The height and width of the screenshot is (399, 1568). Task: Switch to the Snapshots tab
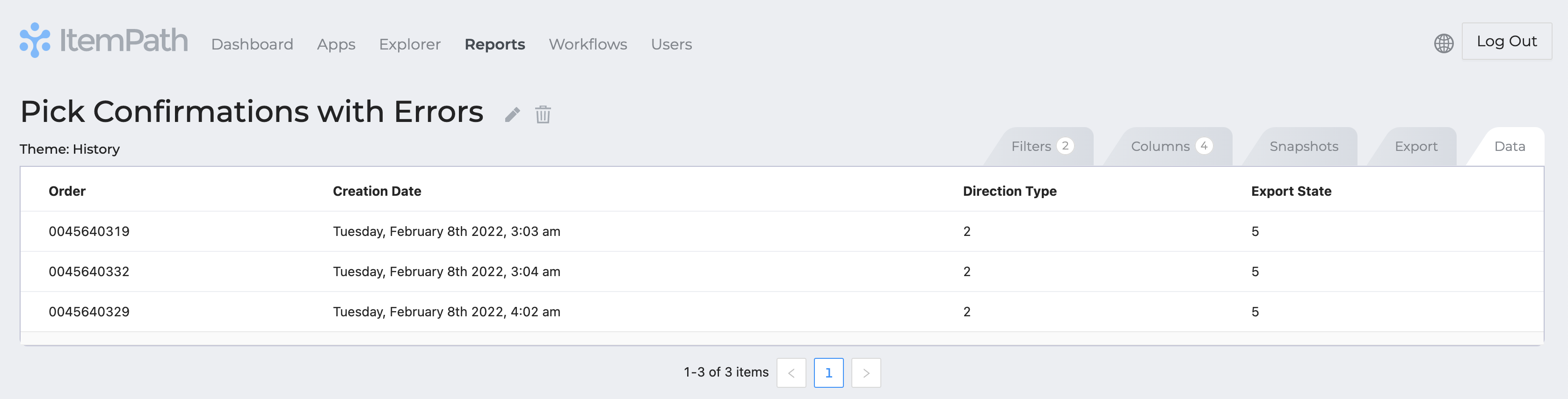pyautogui.click(x=1304, y=147)
